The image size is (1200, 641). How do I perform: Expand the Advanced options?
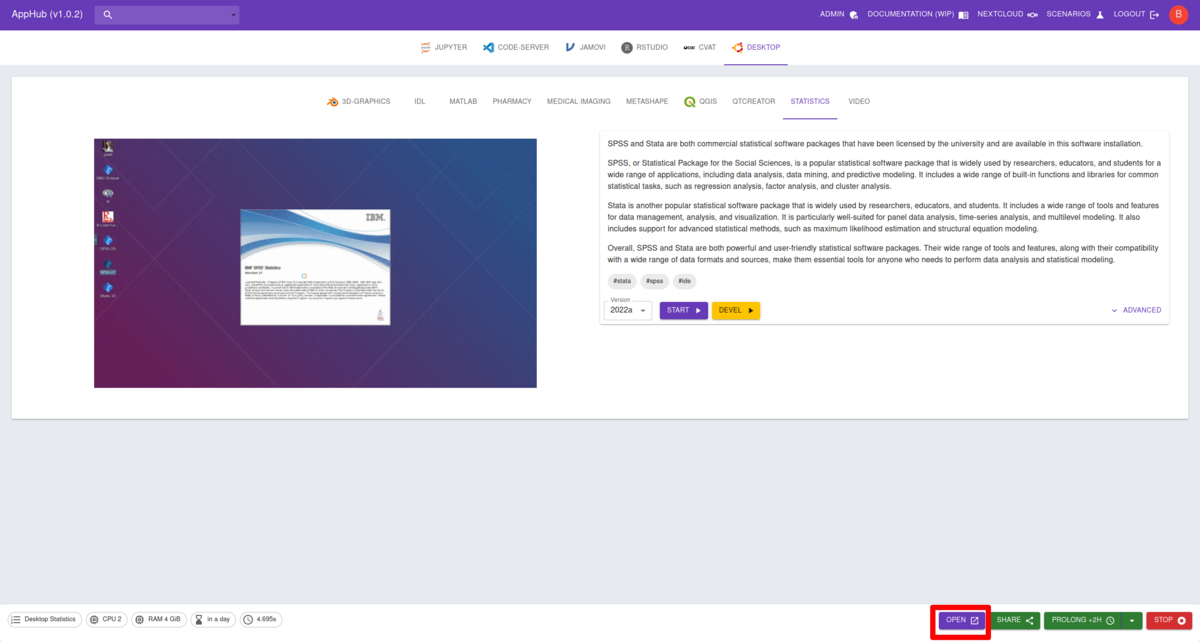click(1136, 310)
